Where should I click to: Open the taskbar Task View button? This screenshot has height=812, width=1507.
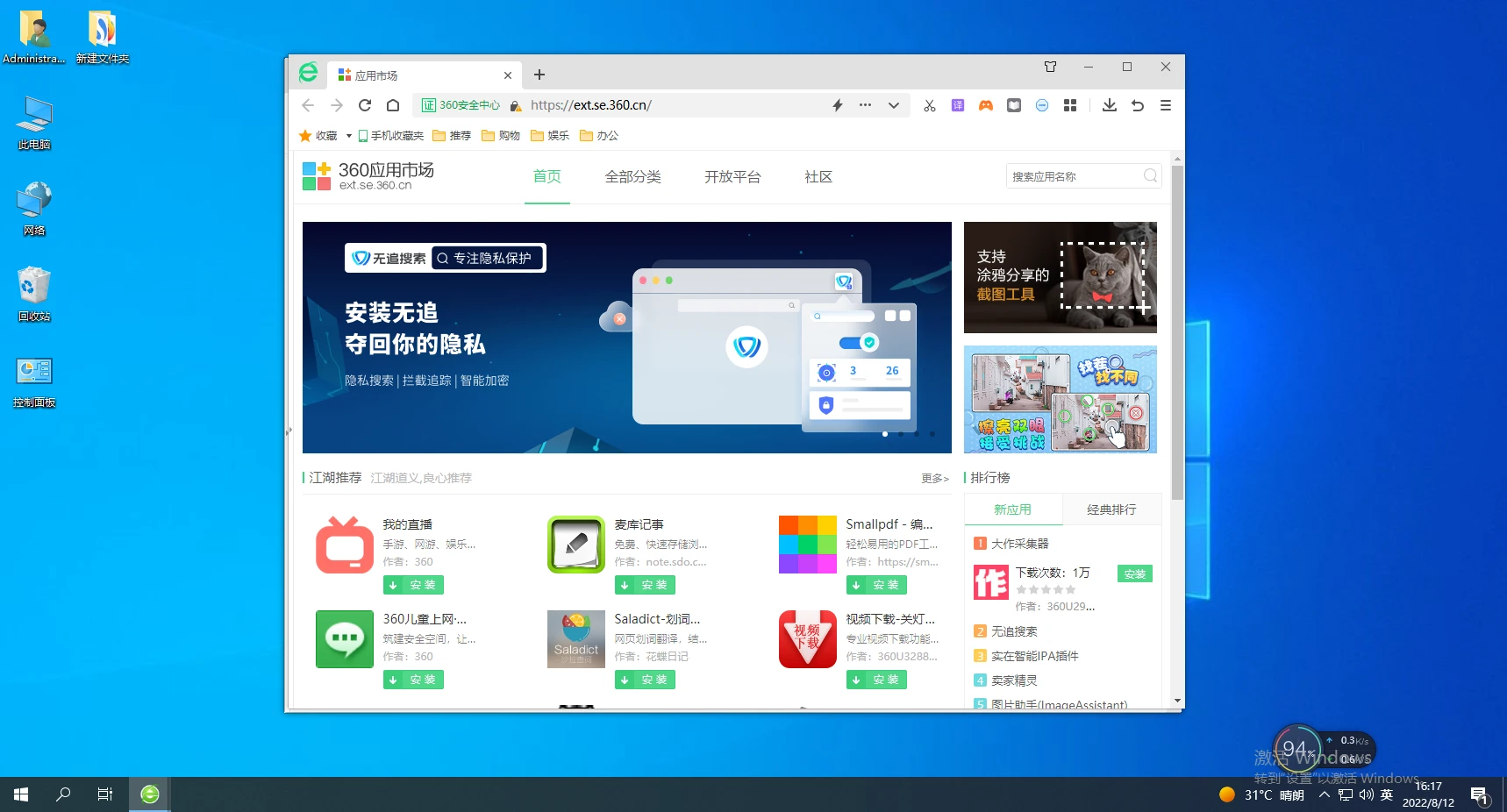(105, 794)
